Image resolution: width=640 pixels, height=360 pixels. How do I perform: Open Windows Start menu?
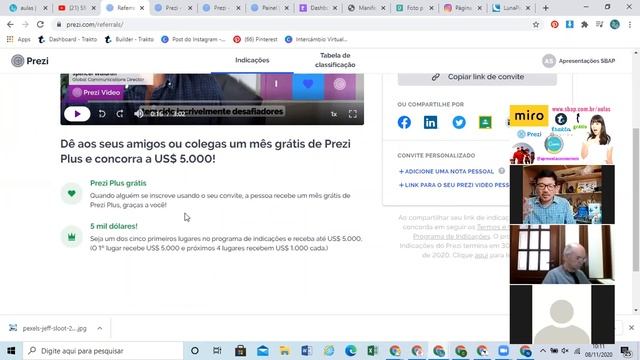(11, 351)
